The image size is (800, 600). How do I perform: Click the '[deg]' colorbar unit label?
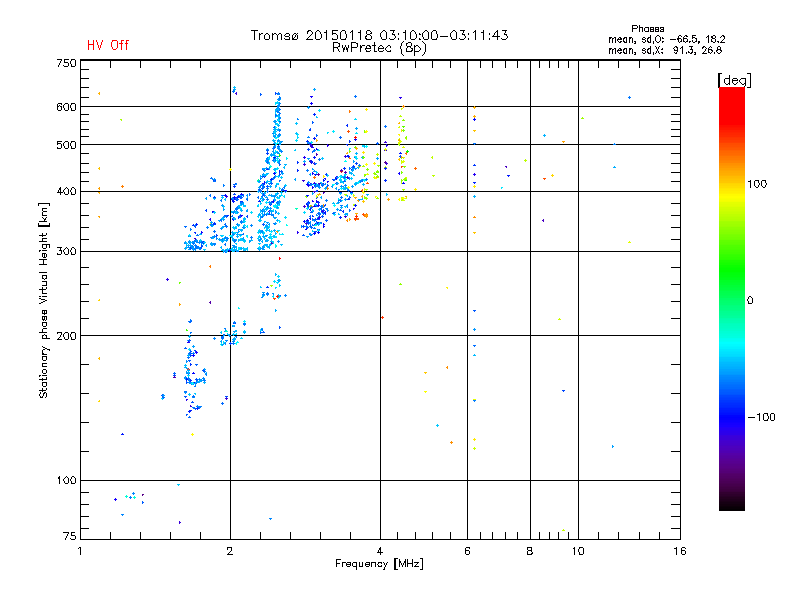click(x=734, y=81)
